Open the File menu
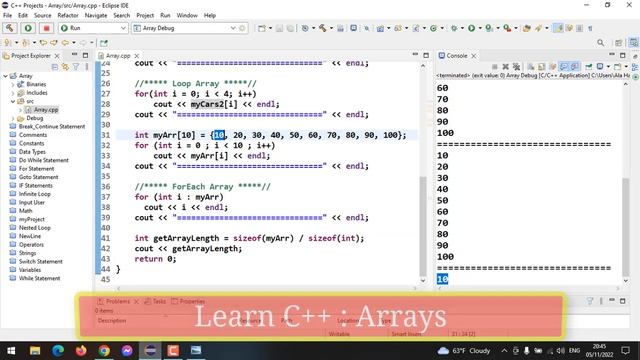640x360 pixels. pos(7,15)
